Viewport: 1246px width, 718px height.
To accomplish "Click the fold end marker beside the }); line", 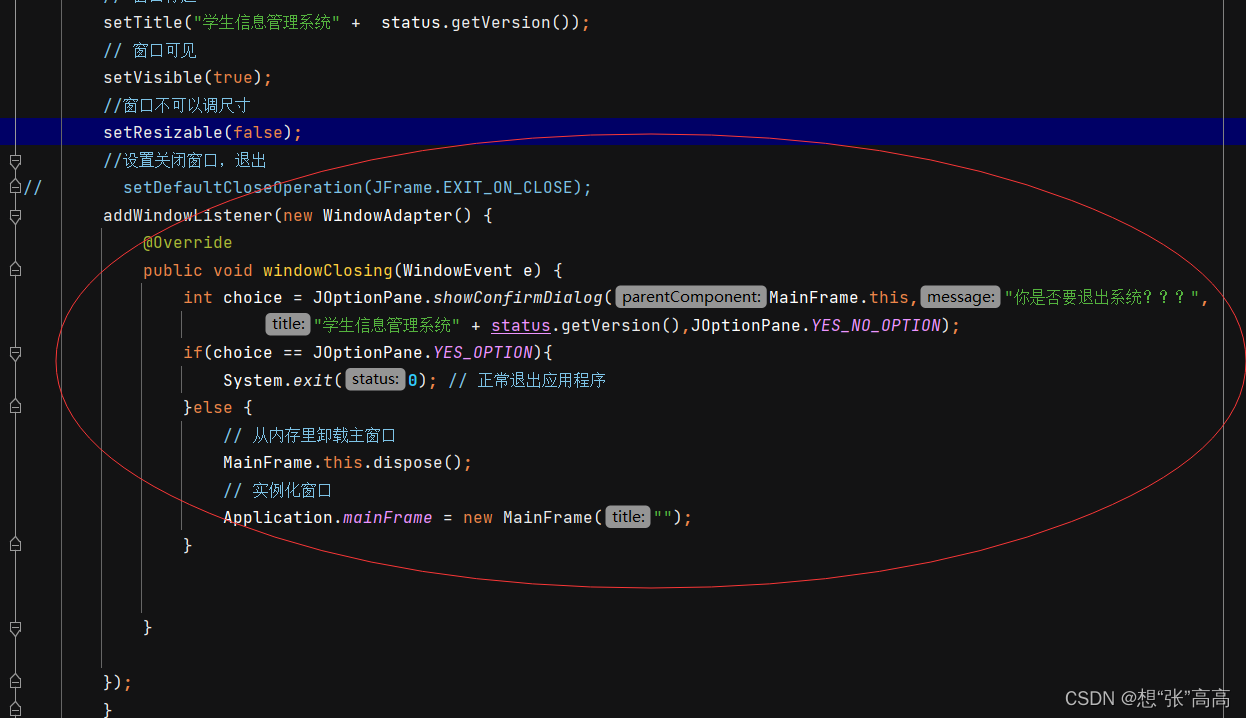I will point(15,682).
